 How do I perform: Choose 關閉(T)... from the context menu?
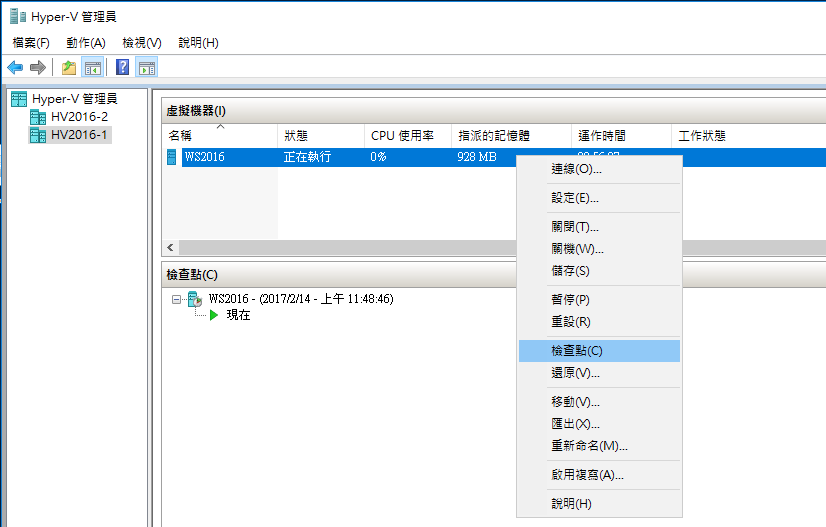(599, 227)
